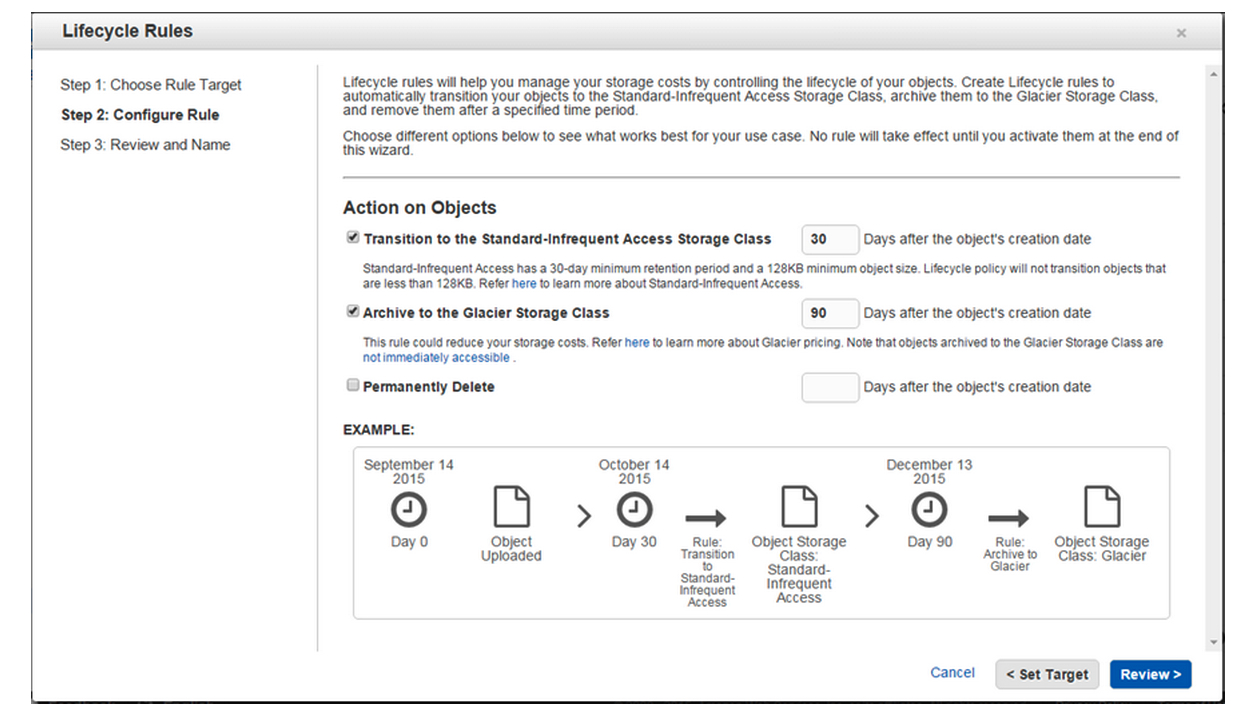Click the Day 0 clock icon
Screen dimensions: 1234x712
(x=408, y=510)
